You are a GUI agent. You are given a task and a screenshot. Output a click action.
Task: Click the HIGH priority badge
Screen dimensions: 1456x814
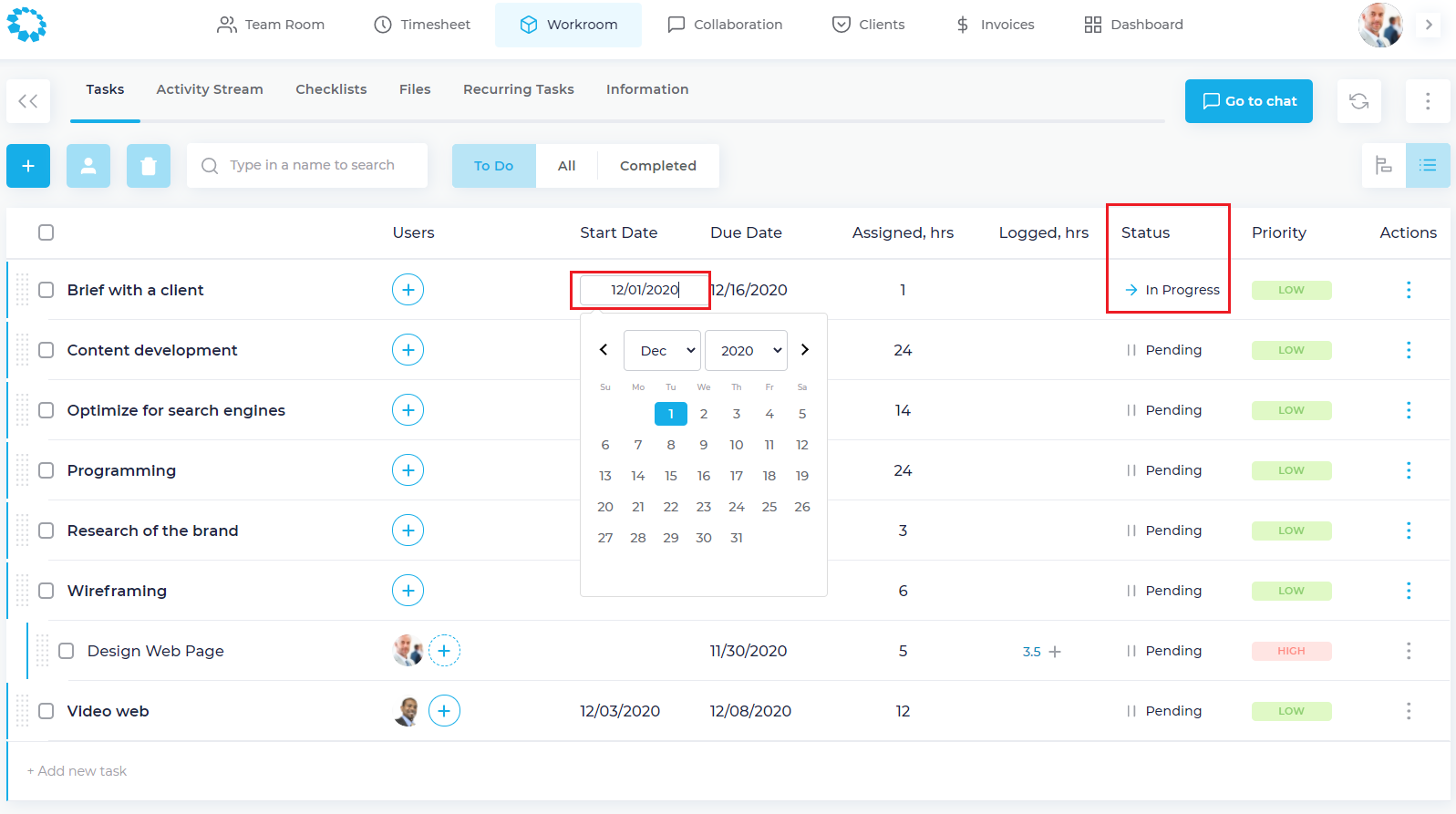pos(1291,651)
